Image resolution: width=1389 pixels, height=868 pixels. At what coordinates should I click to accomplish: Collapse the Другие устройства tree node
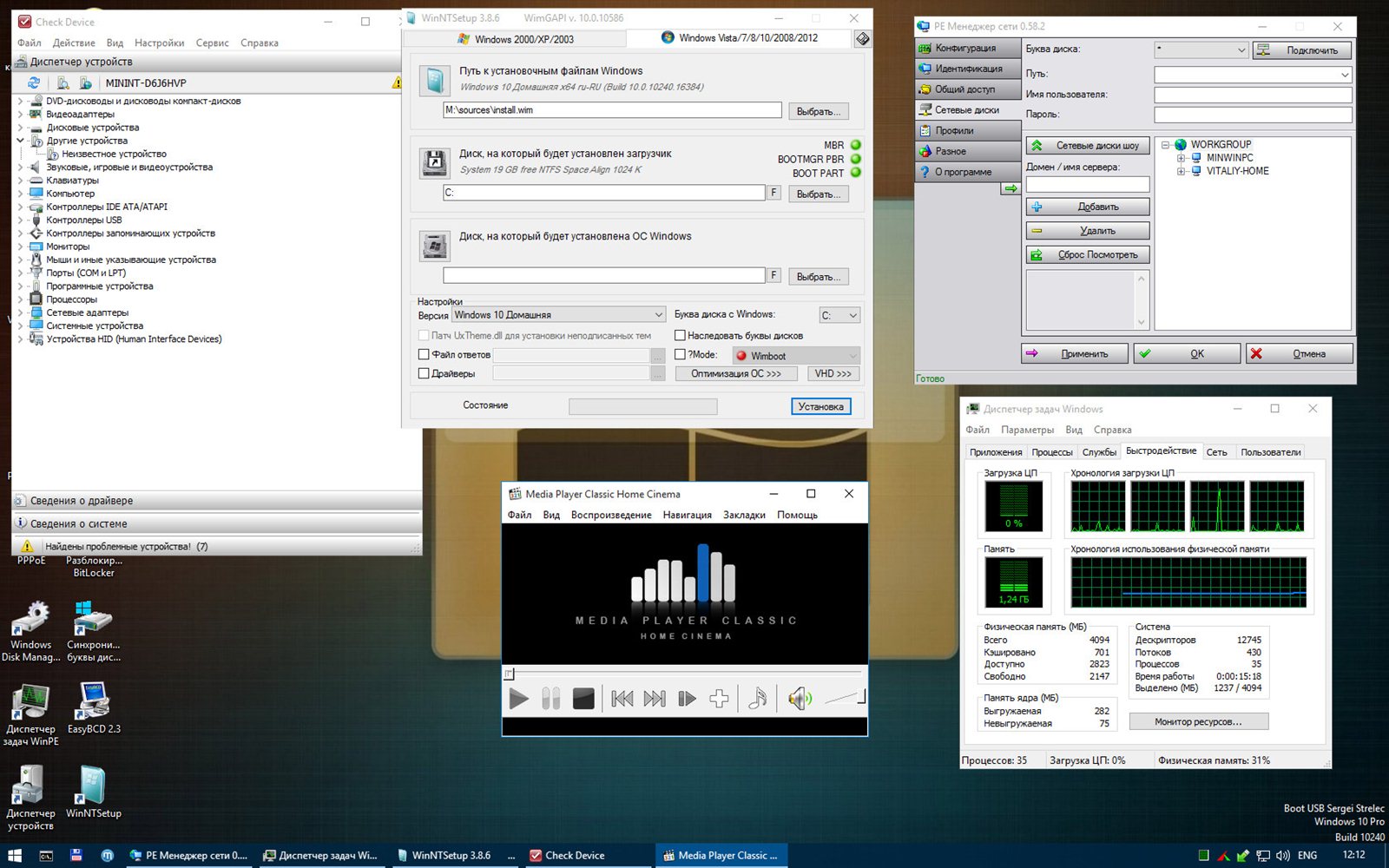(x=20, y=141)
